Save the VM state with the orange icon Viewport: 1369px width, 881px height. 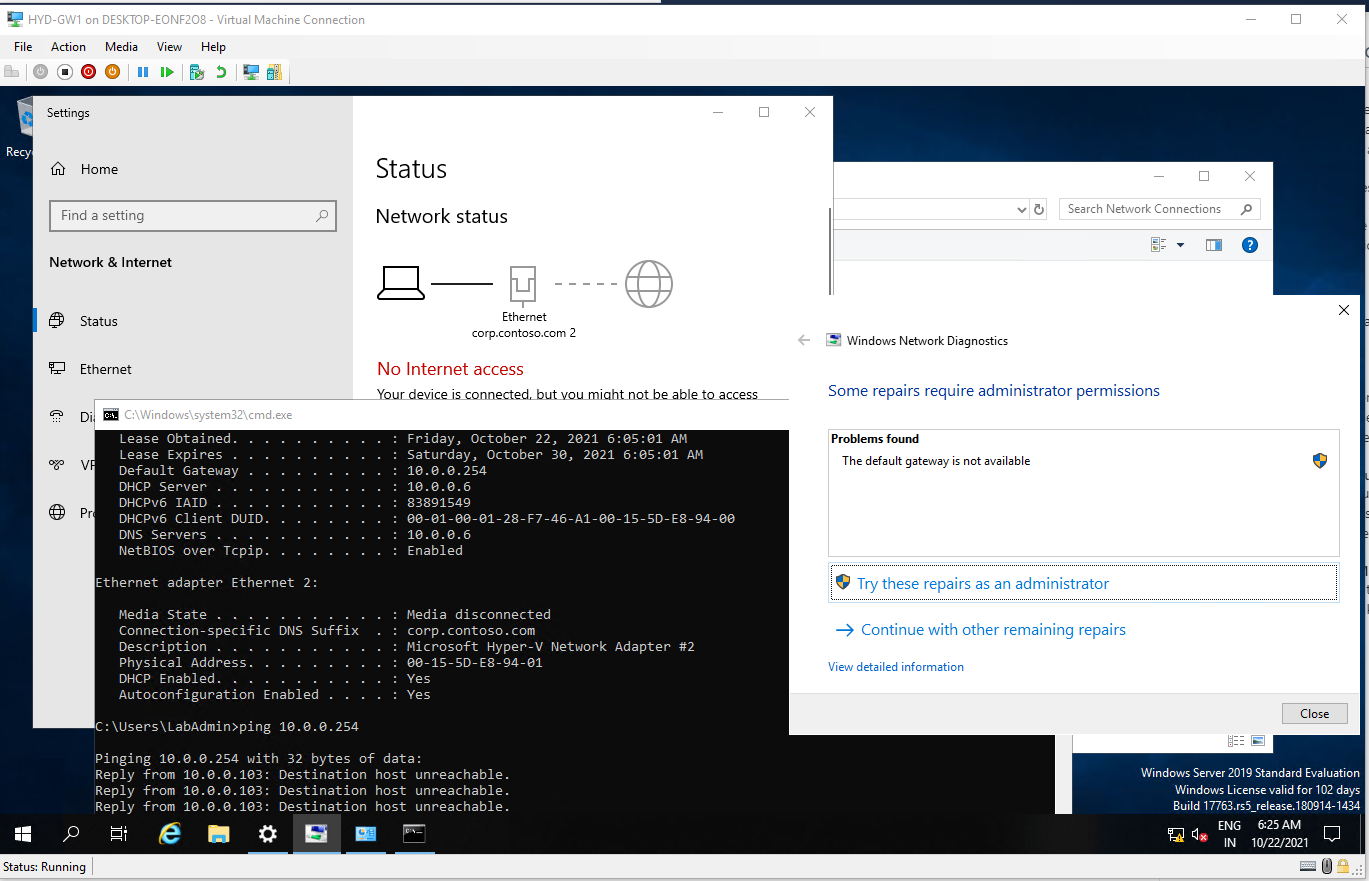(x=112, y=72)
